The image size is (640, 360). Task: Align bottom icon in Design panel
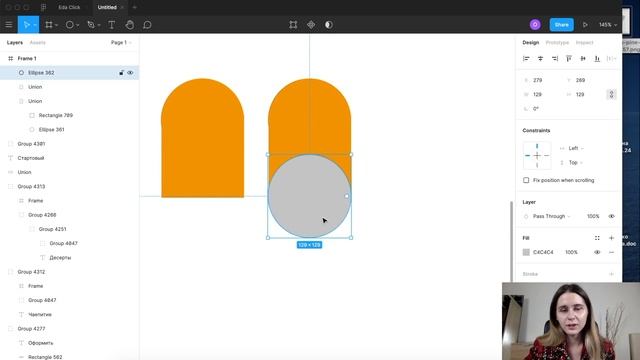coord(597,59)
